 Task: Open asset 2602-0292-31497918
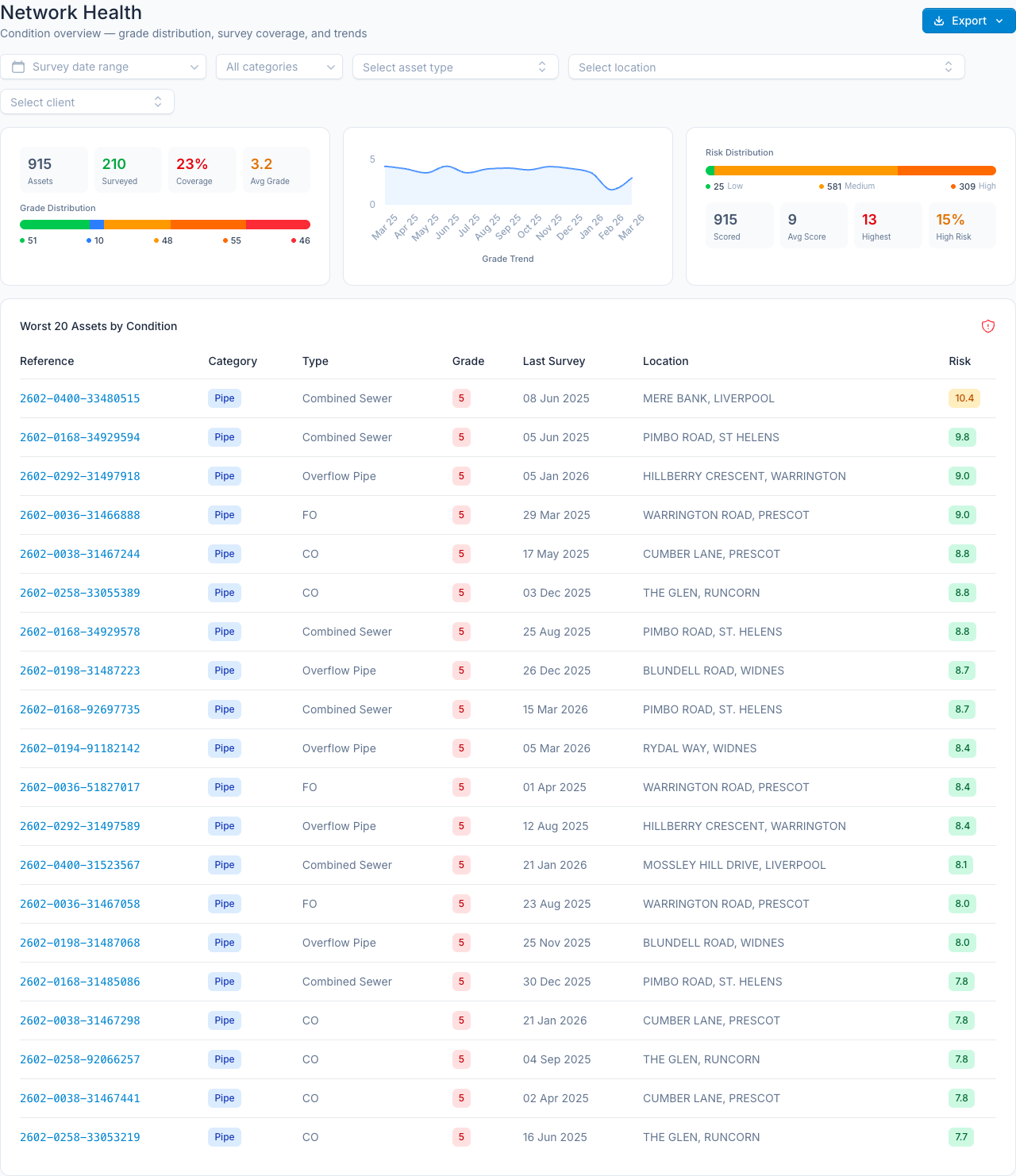click(80, 476)
